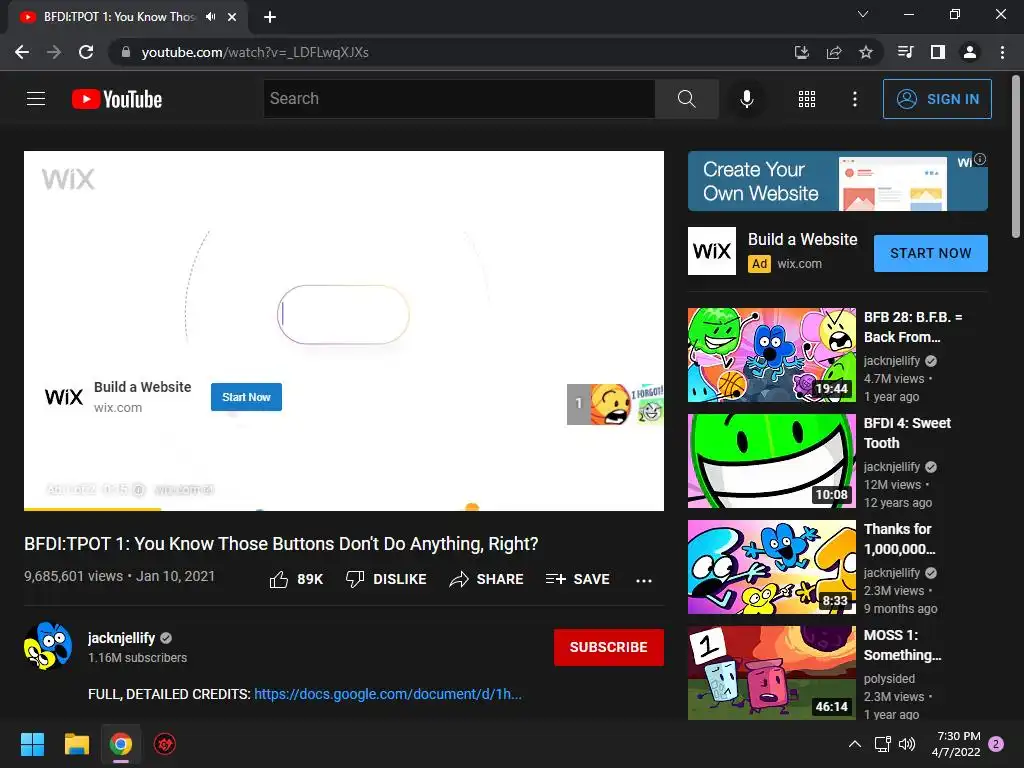Reload the page with refresh icon
This screenshot has height=768, width=1024.
pos(86,52)
